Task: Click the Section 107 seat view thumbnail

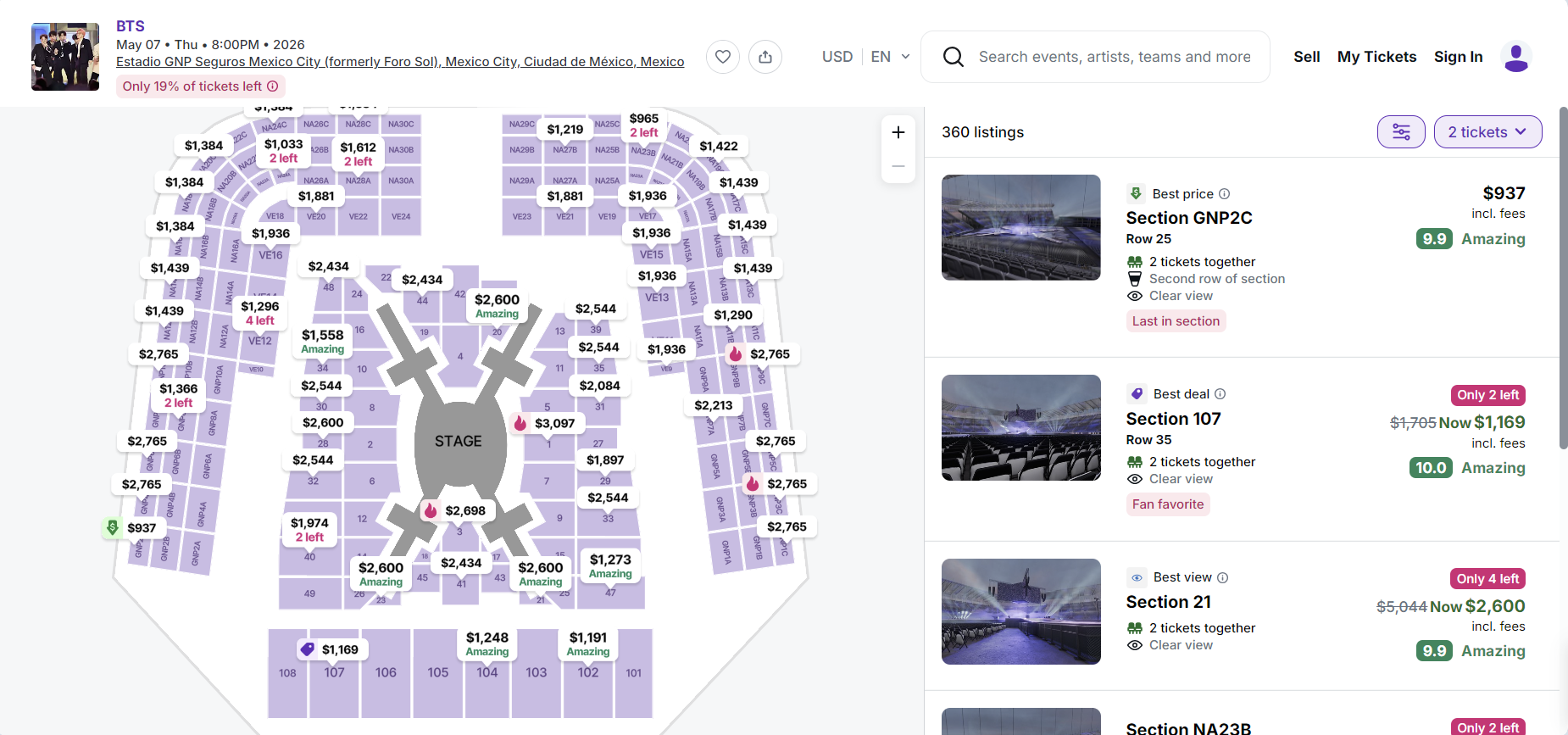Action: click(x=1020, y=428)
